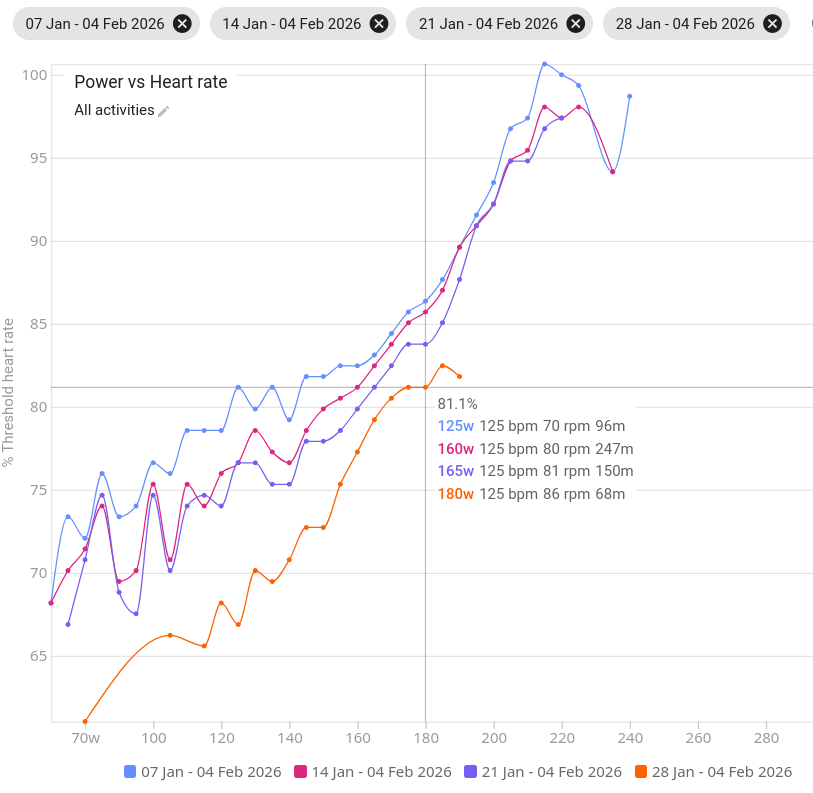Viewport: 813px width, 793px height.
Task: Select the 14 Jan - 04 Feb 2026 date chip
Action: point(291,24)
